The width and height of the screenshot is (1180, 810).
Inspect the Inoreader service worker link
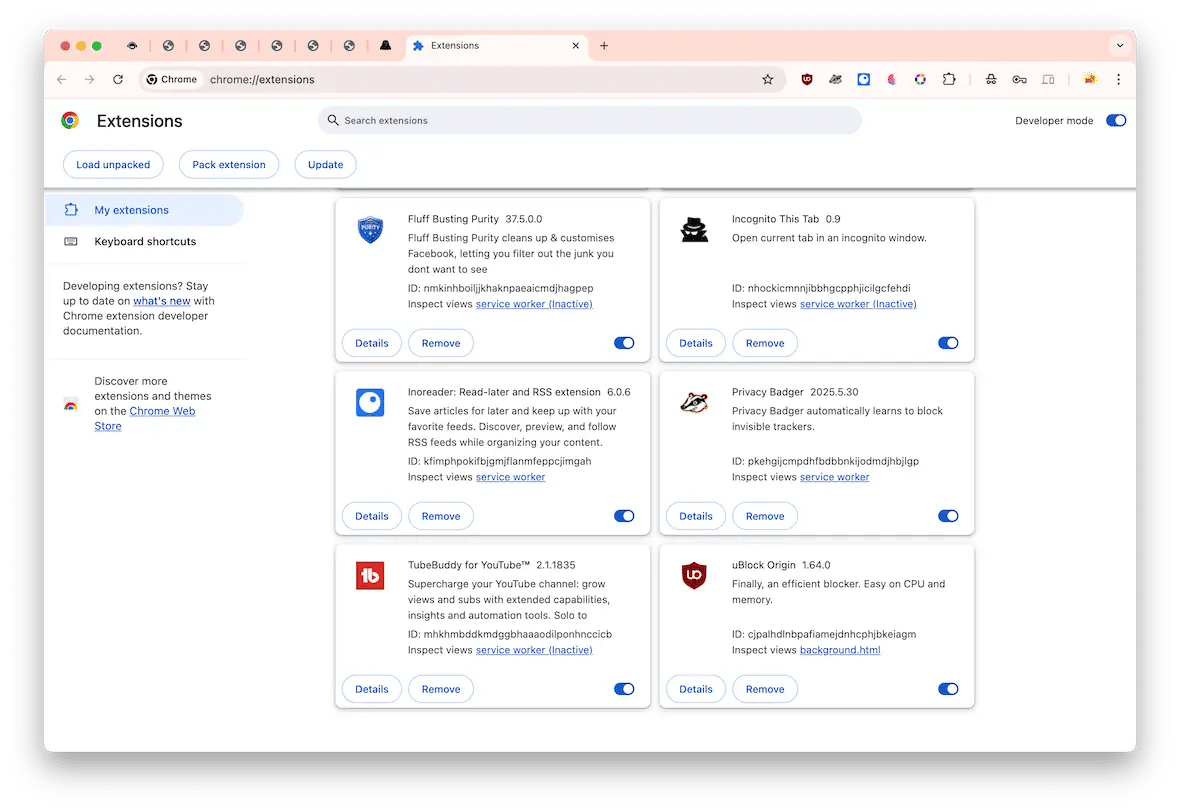point(510,477)
